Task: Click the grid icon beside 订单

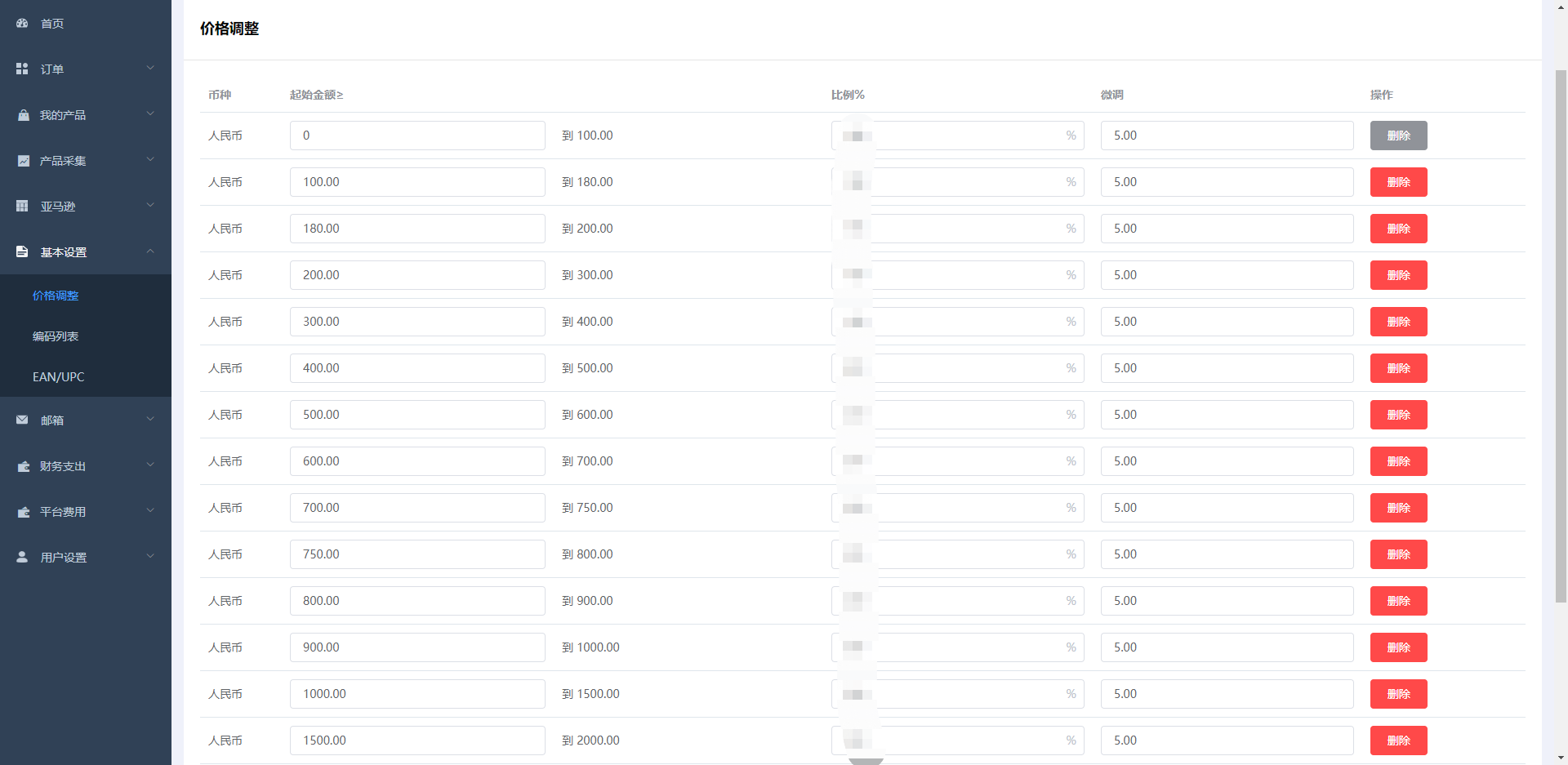Action: [22, 69]
